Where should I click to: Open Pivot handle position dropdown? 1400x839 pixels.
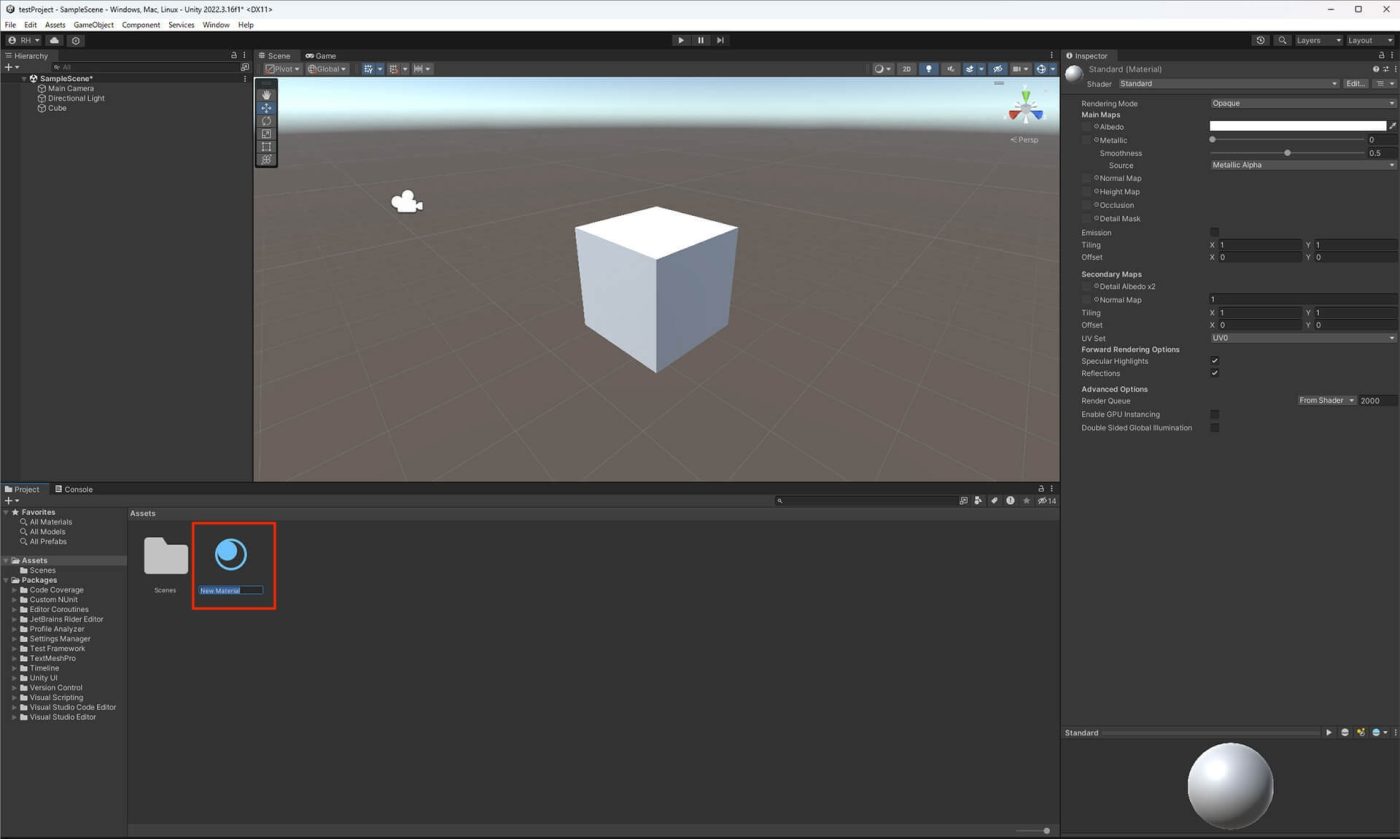pyautogui.click(x=283, y=69)
